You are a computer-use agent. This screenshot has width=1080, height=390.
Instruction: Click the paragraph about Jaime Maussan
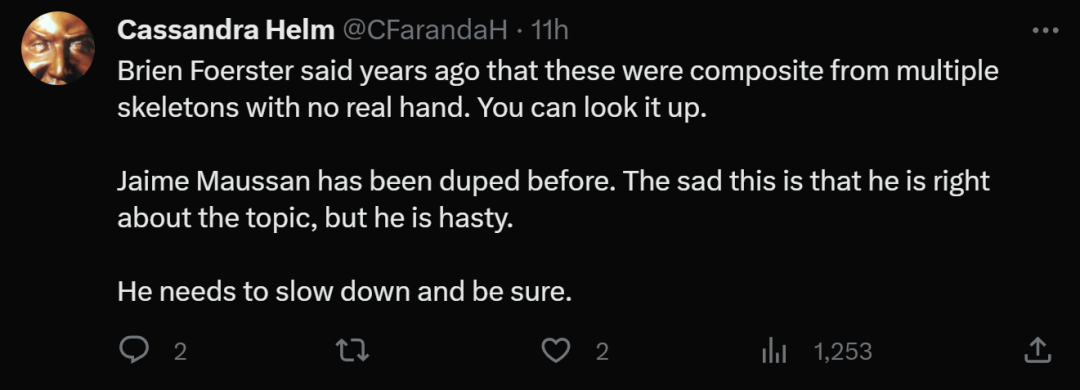(x=554, y=200)
